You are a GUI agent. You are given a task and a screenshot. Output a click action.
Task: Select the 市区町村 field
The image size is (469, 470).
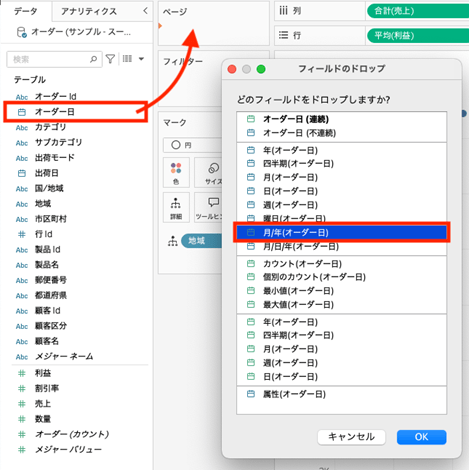(x=51, y=219)
